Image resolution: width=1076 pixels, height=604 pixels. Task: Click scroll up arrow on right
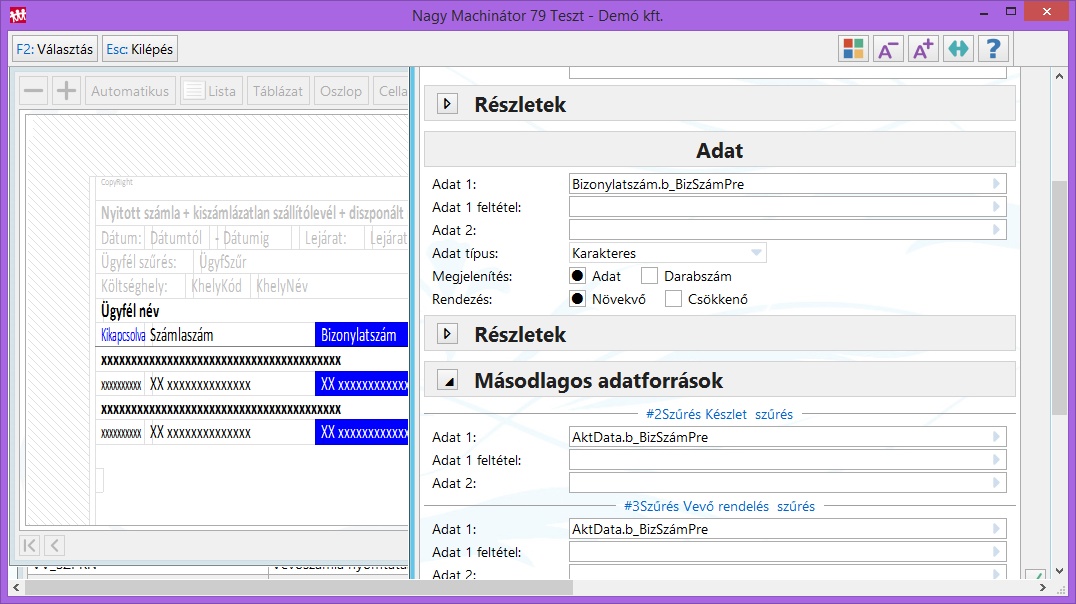(x=1059, y=76)
